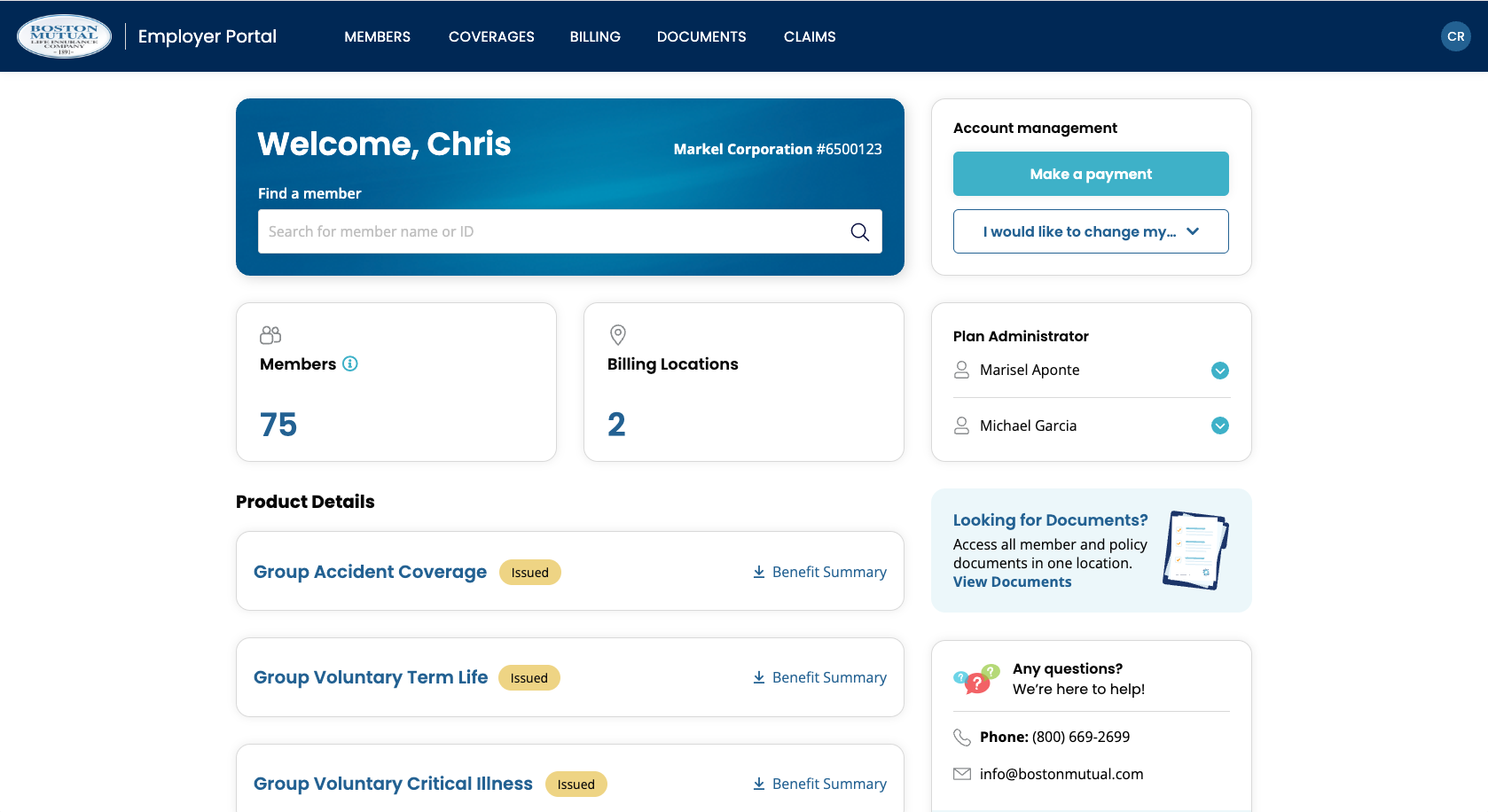Click Marisel Aponte's person icon
This screenshot has width=1488, height=812.
coord(961,370)
